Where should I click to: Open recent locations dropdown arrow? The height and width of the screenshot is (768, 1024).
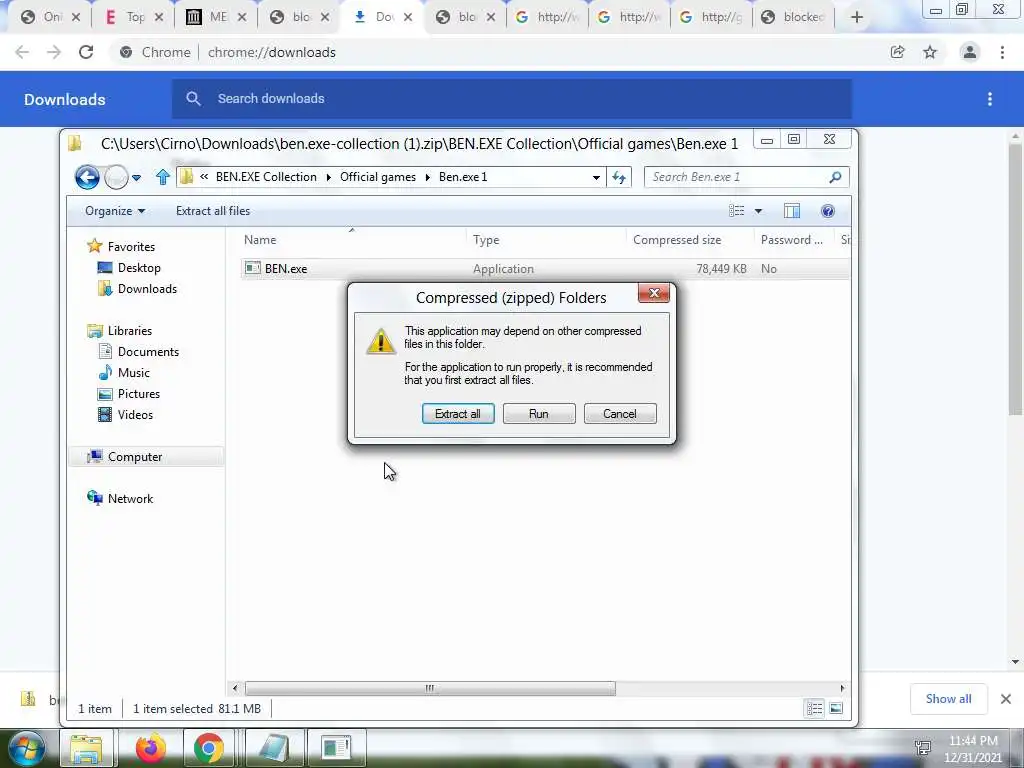136,178
